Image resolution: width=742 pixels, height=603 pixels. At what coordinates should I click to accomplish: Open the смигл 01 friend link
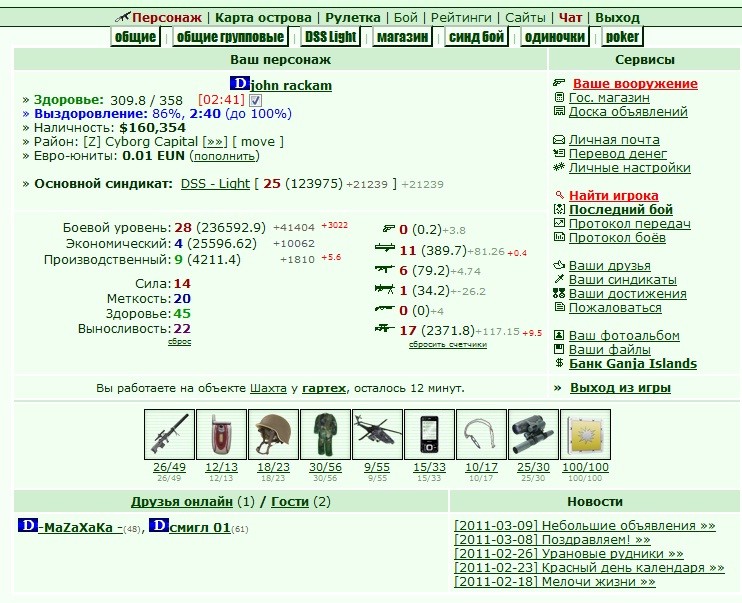tap(199, 528)
